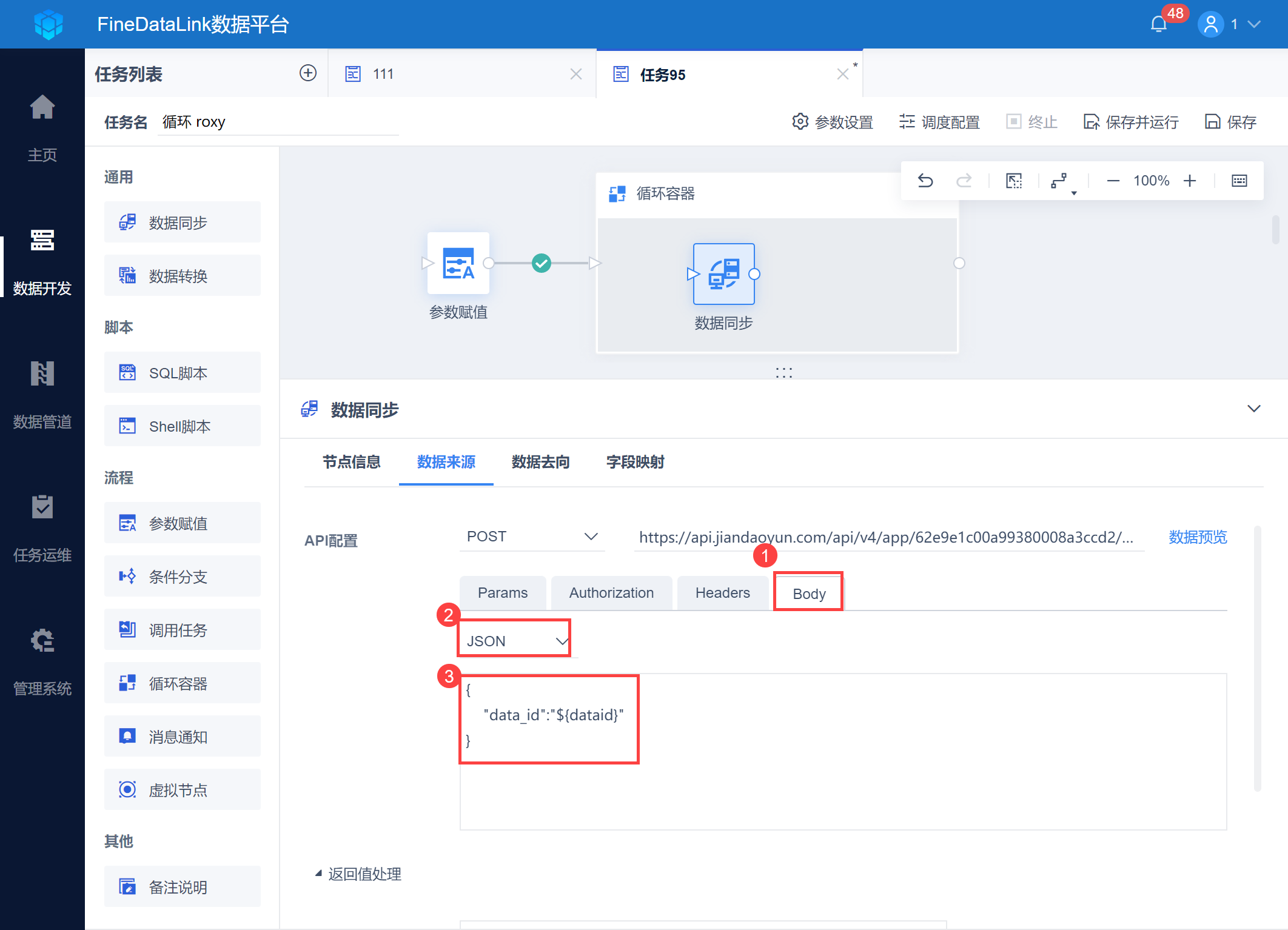Click the 保存并运行 button
1288x930 pixels.
point(1132,122)
